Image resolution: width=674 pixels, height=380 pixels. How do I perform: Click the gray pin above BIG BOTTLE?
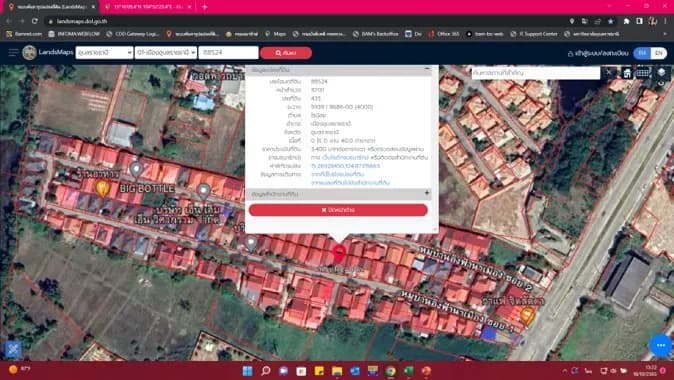click(x=136, y=170)
